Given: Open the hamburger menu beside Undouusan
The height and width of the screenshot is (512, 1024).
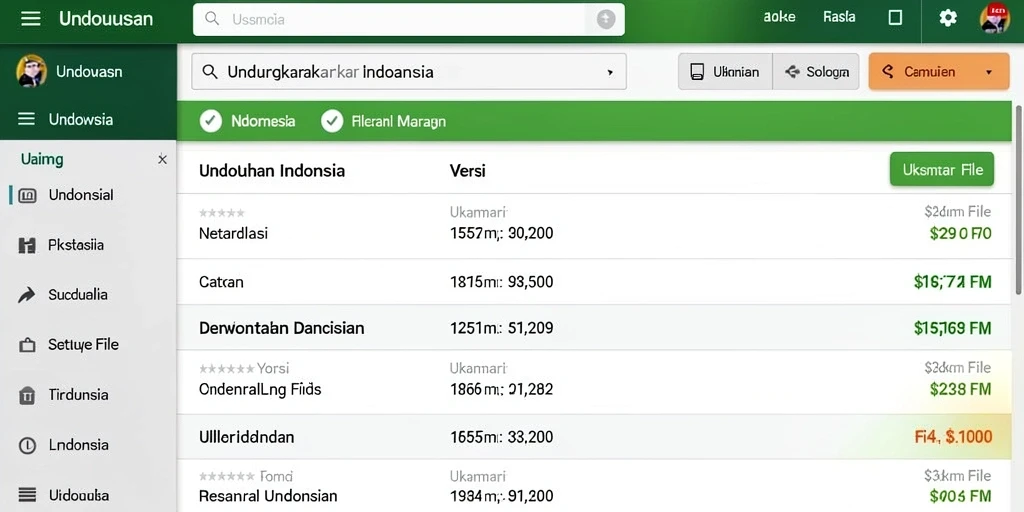Looking at the screenshot, I should (x=31, y=18).
